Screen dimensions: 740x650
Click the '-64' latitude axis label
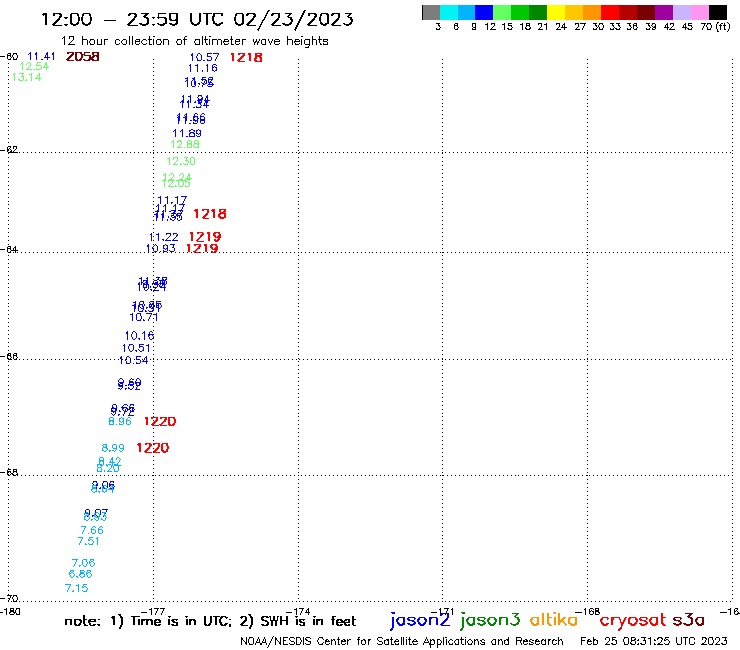[x=9, y=249]
